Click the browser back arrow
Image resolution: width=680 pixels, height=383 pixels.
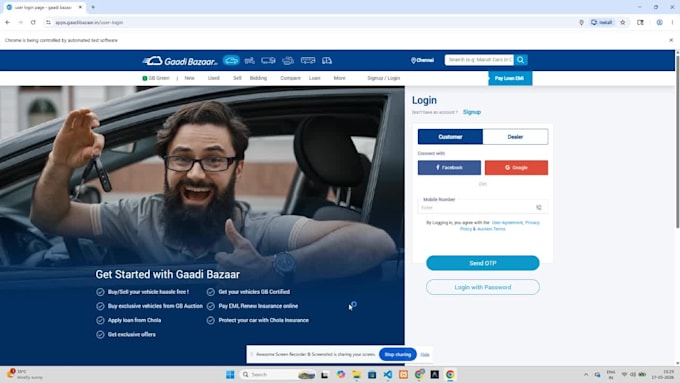tap(8, 22)
